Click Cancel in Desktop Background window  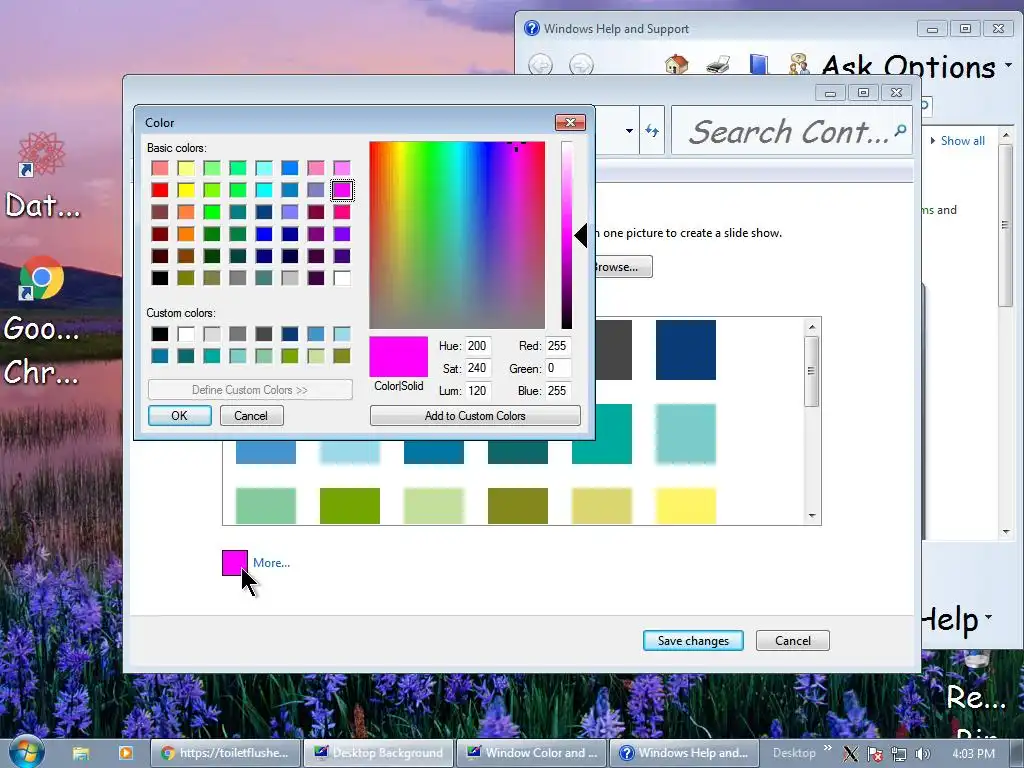pos(793,641)
